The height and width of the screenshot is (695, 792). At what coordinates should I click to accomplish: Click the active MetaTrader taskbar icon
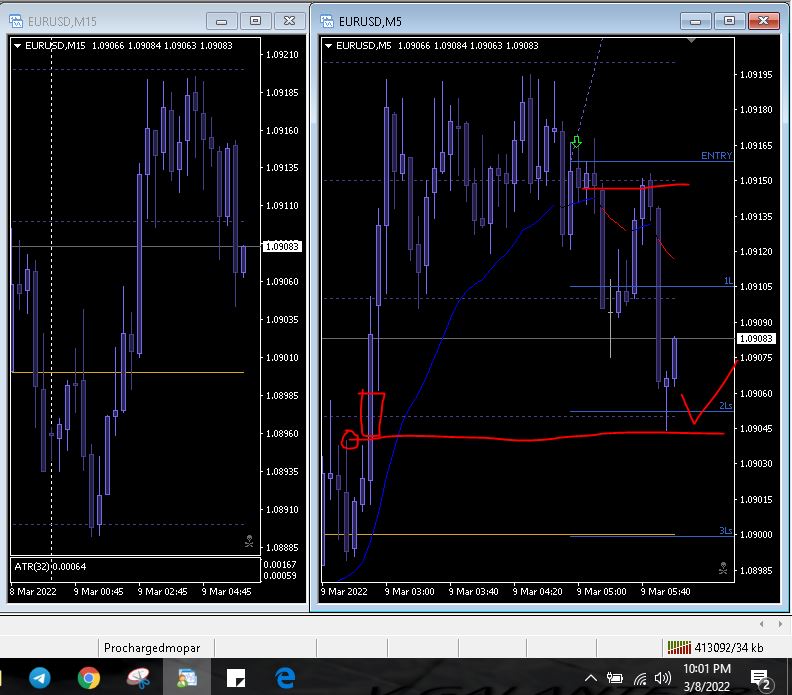pos(187,678)
